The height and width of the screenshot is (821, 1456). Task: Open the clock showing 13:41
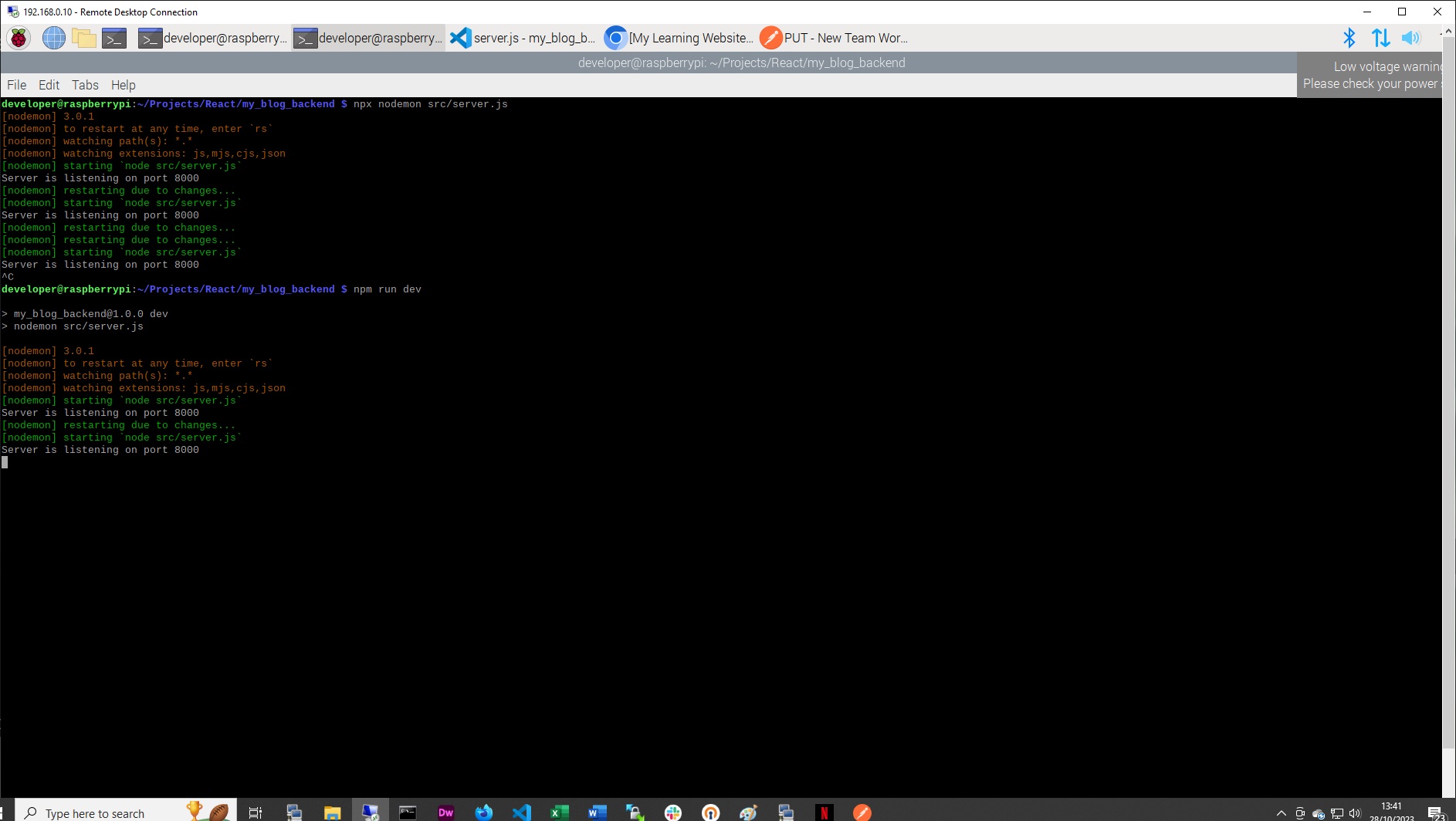pos(1391,812)
